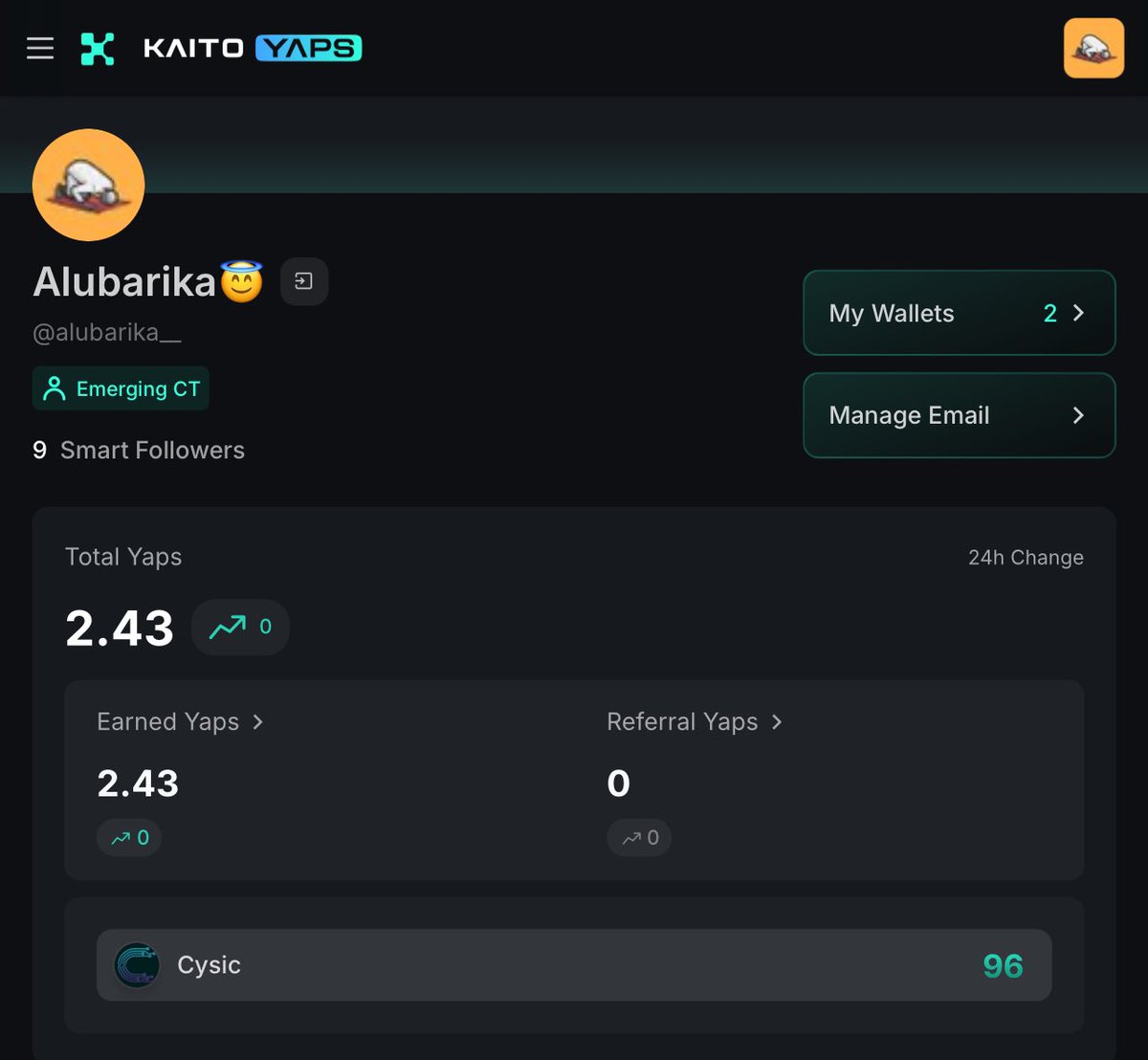The height and width of the screenshot is (1060, 1148).
Task: Open the Manage Email button
Action: (960, 415)
